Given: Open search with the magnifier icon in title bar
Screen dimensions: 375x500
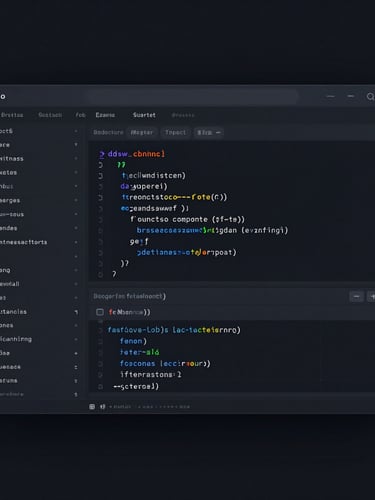Looking at the screenshot, I should pyautogui.click(x=370, y=97).
